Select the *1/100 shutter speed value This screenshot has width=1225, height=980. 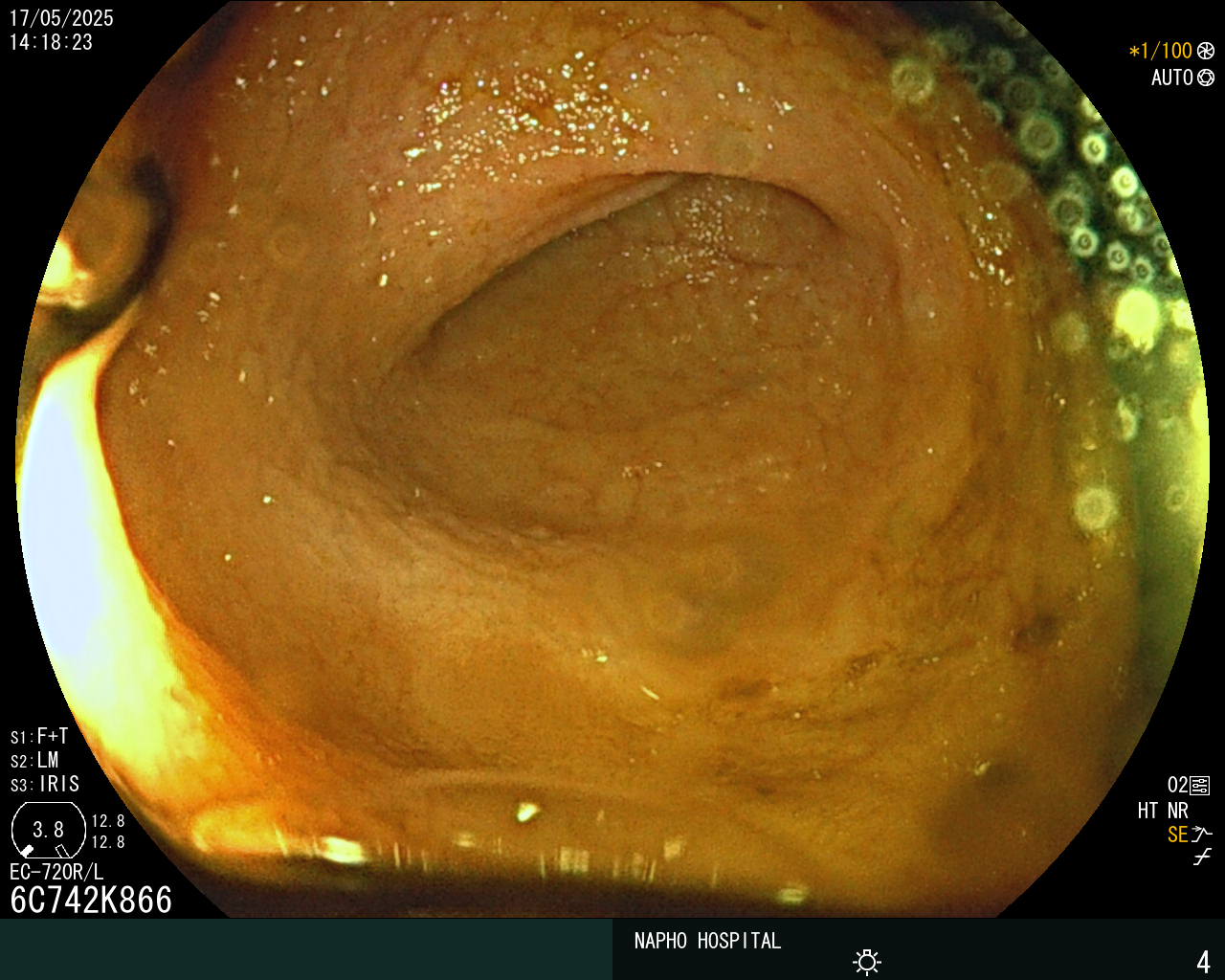pyautogui.click(x=1161, y=51)
